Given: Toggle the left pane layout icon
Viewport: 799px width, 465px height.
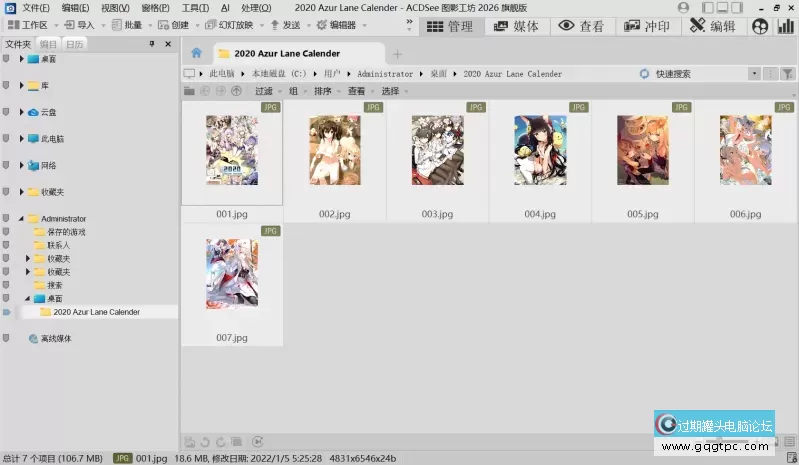Looking at the screenshot, I should pyautogui.click(x=707, y=8).
